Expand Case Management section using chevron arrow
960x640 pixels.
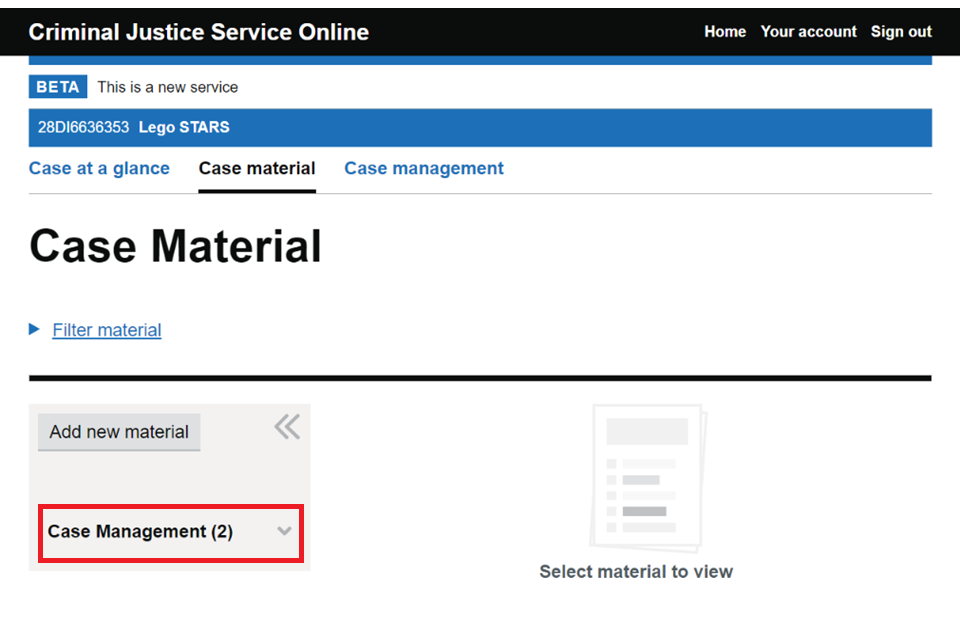pyautogui.click(x=285, y=531)
